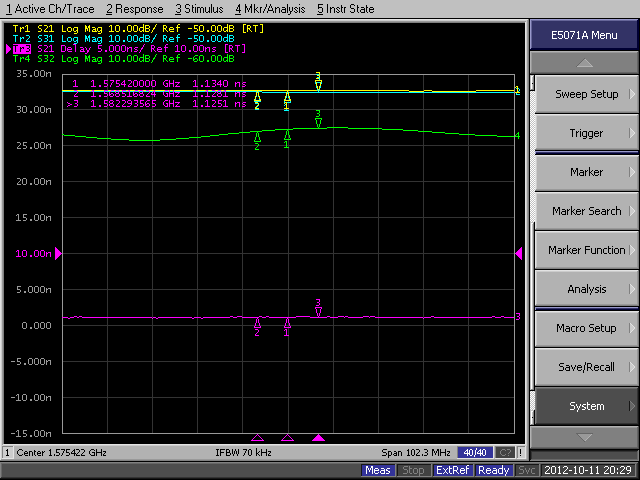Open the Mkr/Analysis menu
The height and width of the screenshot is (480, 640).
click(270, 9)
